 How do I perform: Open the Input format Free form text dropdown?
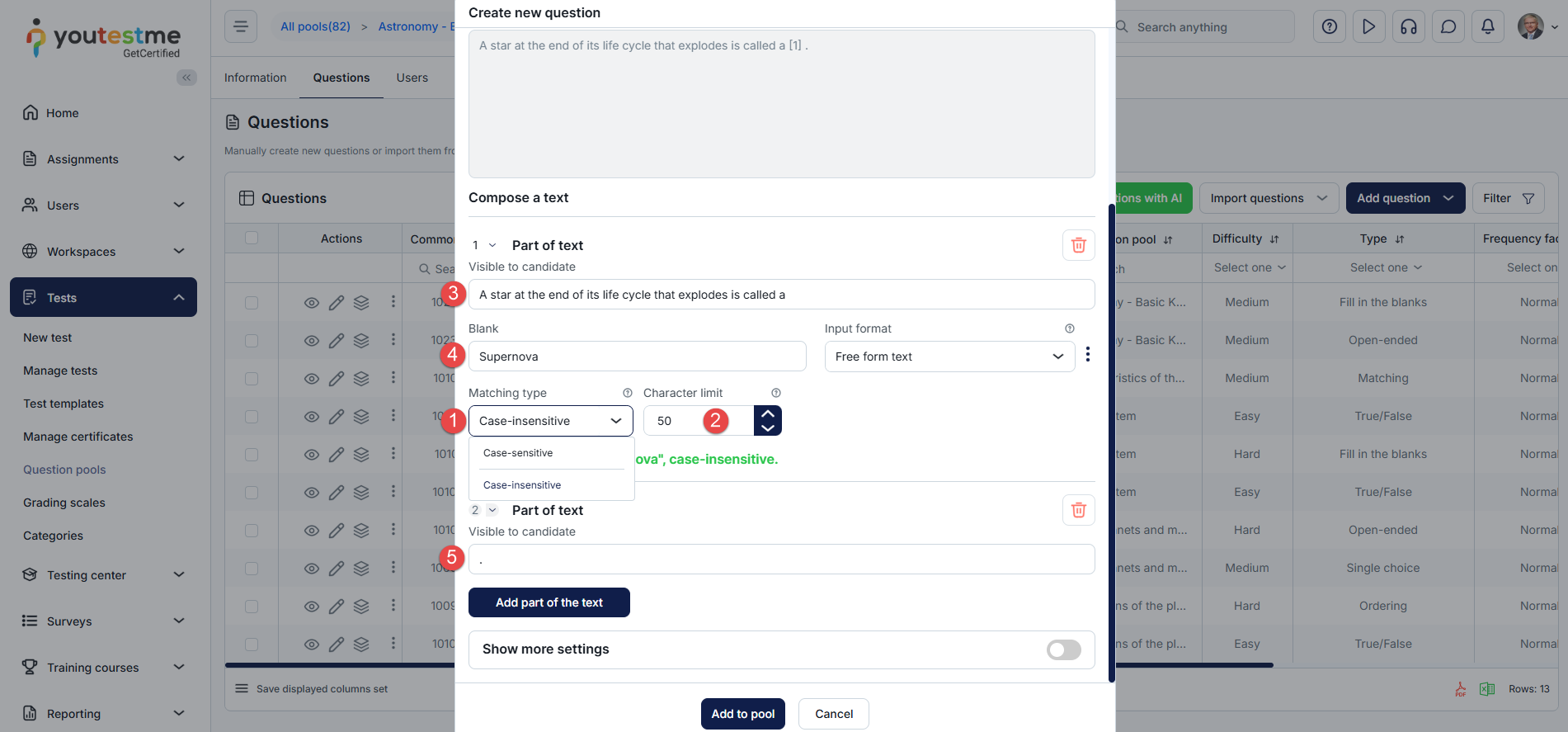click(949, 357)
